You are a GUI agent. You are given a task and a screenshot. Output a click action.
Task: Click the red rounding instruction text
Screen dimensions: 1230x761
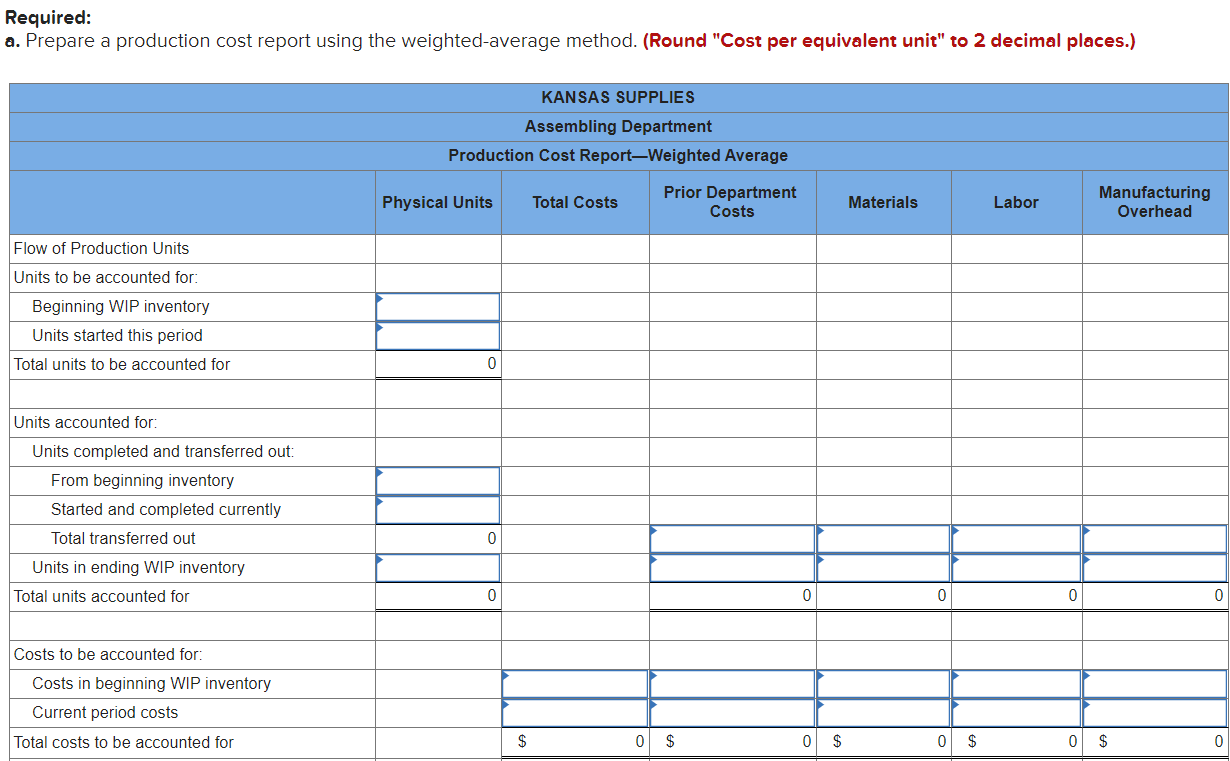coord(889,41)
